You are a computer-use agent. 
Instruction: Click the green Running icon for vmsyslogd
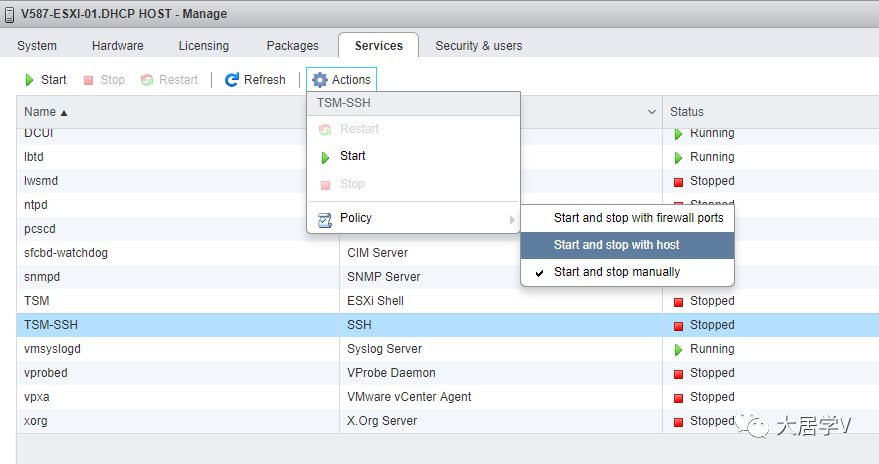click(x=678, y=349)
